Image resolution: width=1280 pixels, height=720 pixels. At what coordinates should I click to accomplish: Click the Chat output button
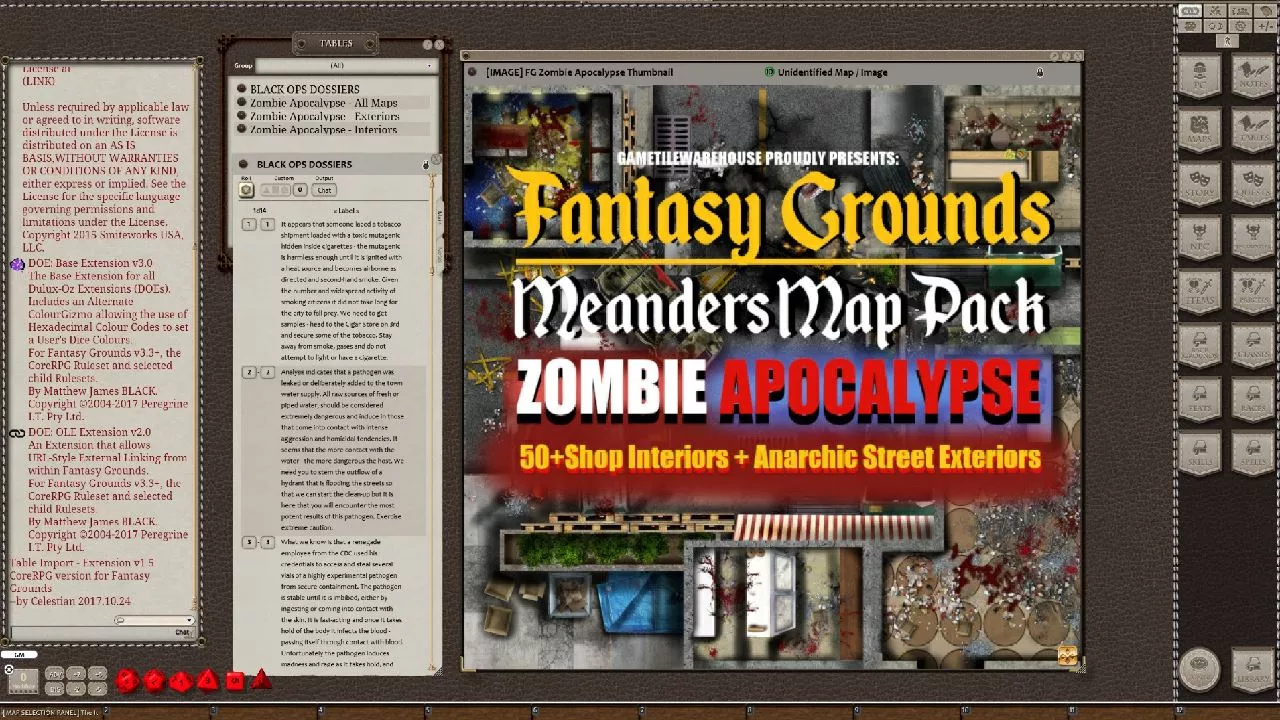point(324,190)
